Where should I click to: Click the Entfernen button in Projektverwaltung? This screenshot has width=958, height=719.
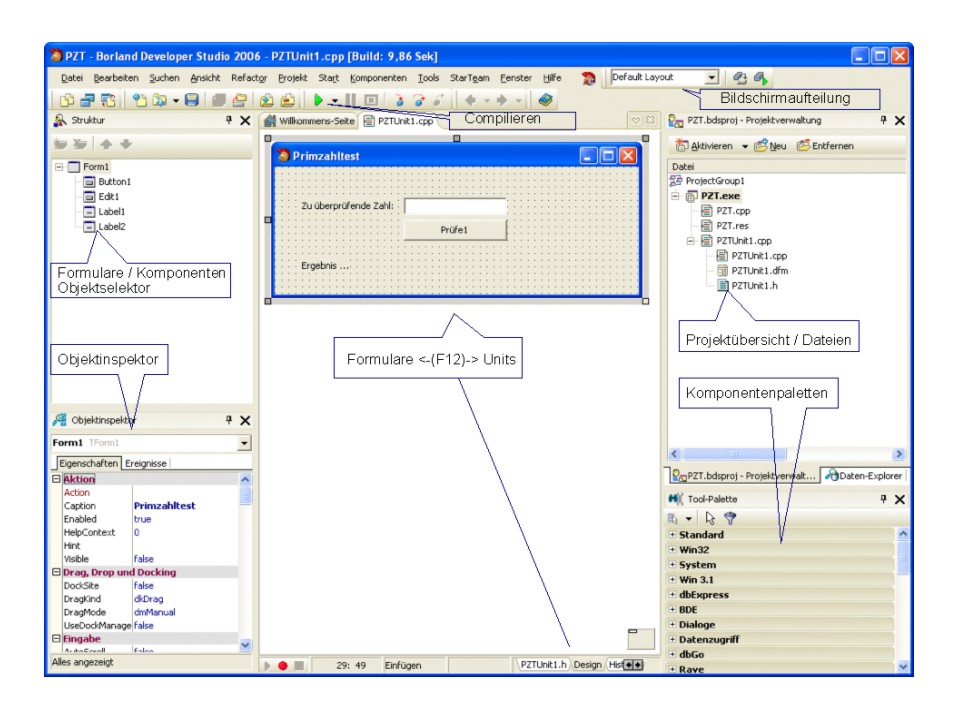(x=825, y=146)
